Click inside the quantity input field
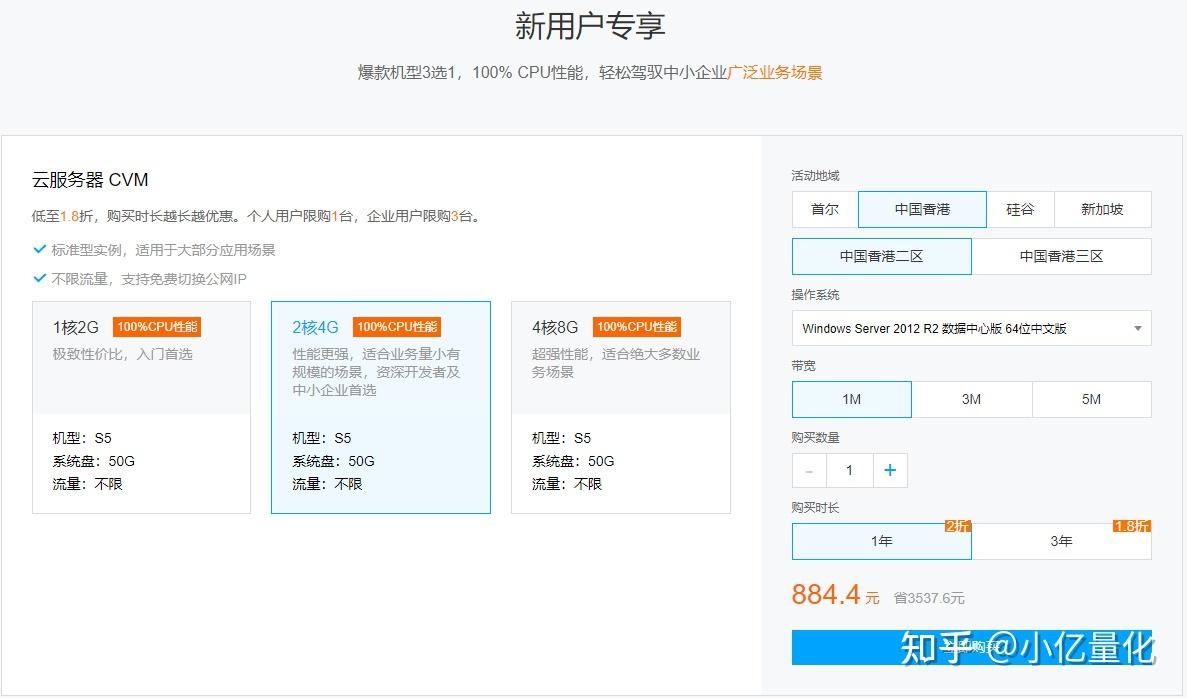1187x698 pixels. (849, 470)
